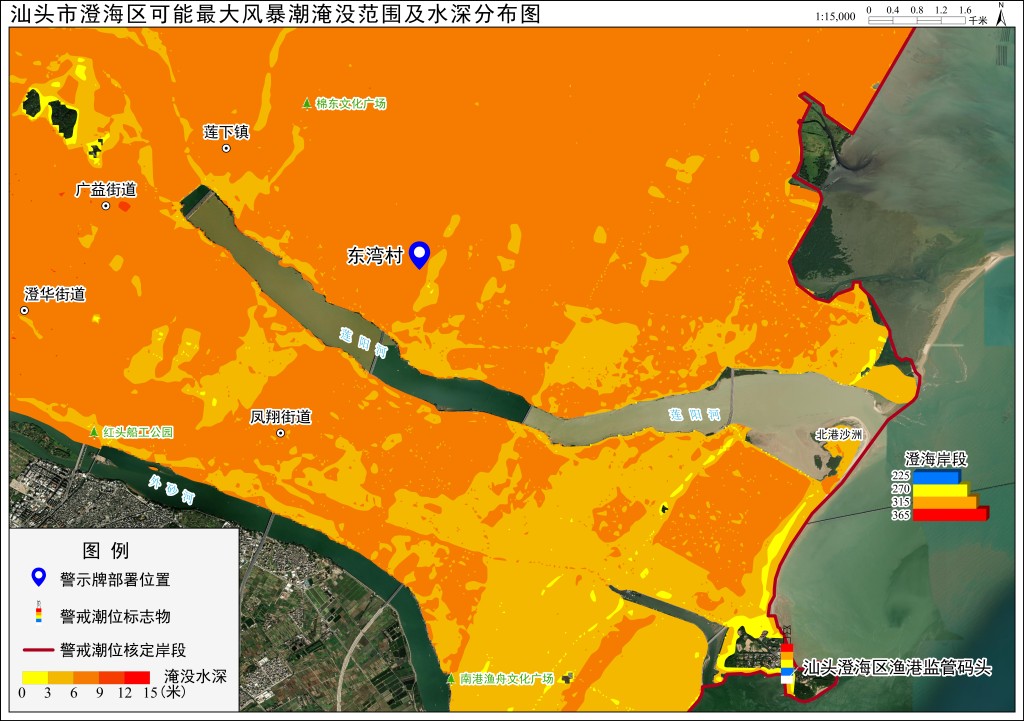Image resolution: width=1024 pixels, height=721 pixels.
Task: Click the blue 225 bar of 澄海岸段
Action: coord(937,477)
